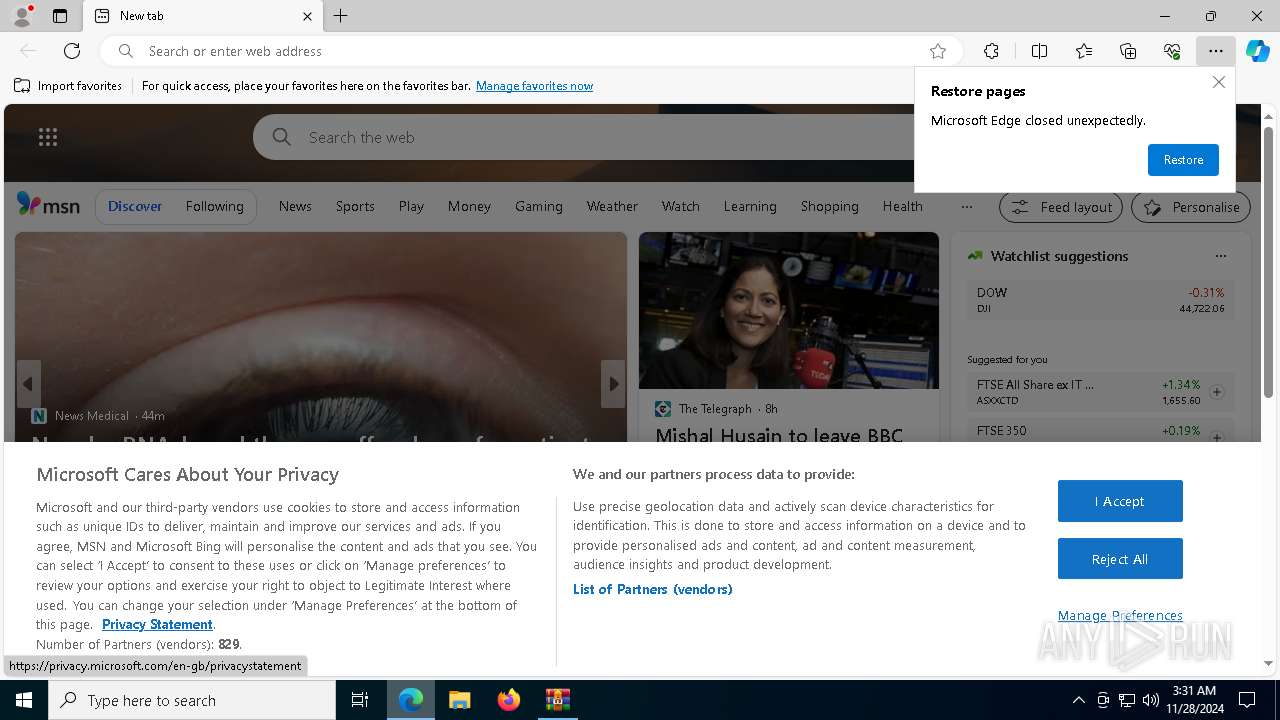The width and height of the screenshot is (1280, 720).
Task: Open the Gaming category
Action: pos(539,206)
